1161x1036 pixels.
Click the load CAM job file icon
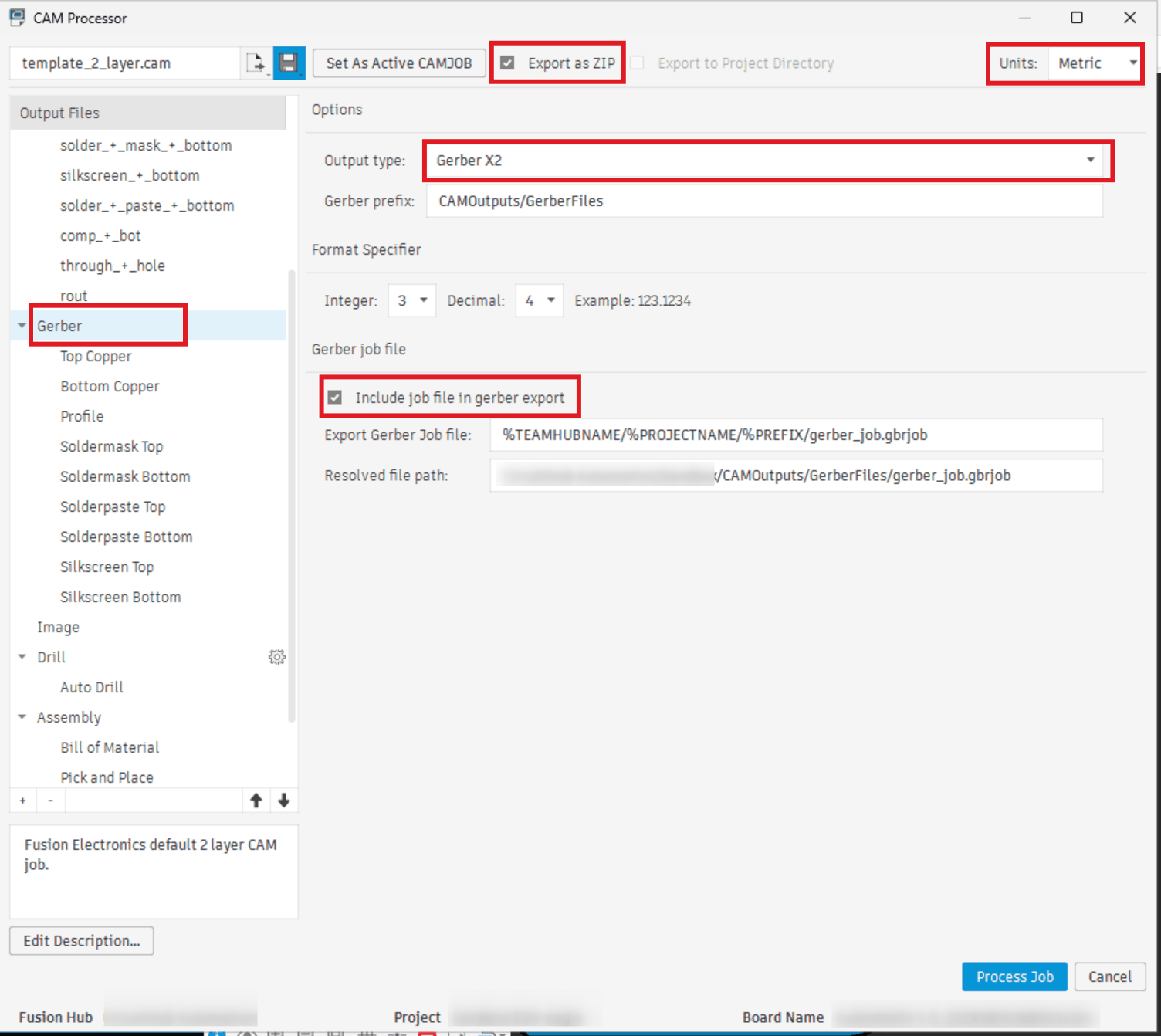click(256, 63)
